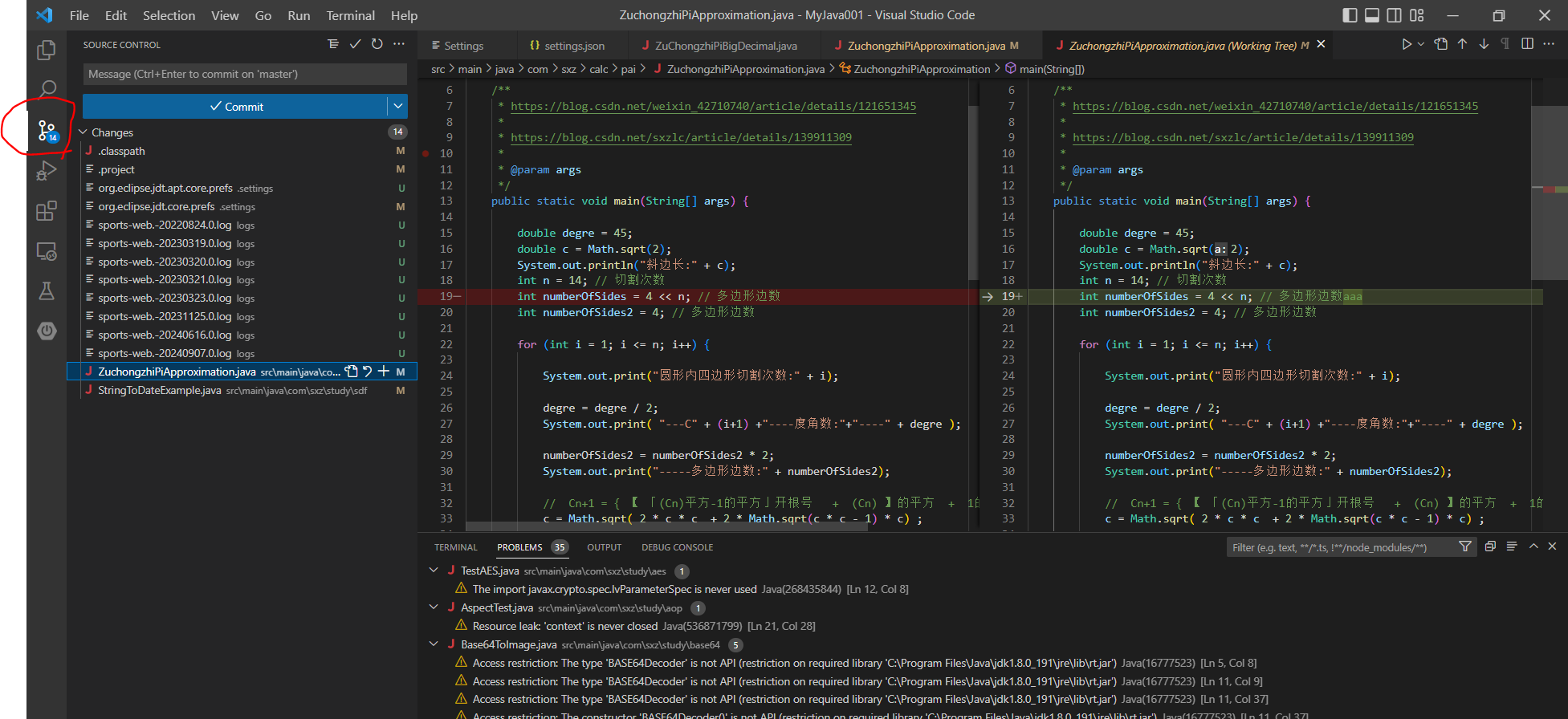Open the Terminal menu

click(350, 15)
